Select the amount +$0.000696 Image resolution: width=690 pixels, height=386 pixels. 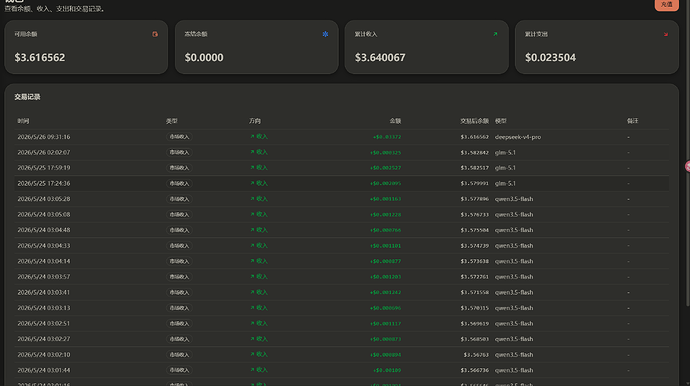(385, 308)
